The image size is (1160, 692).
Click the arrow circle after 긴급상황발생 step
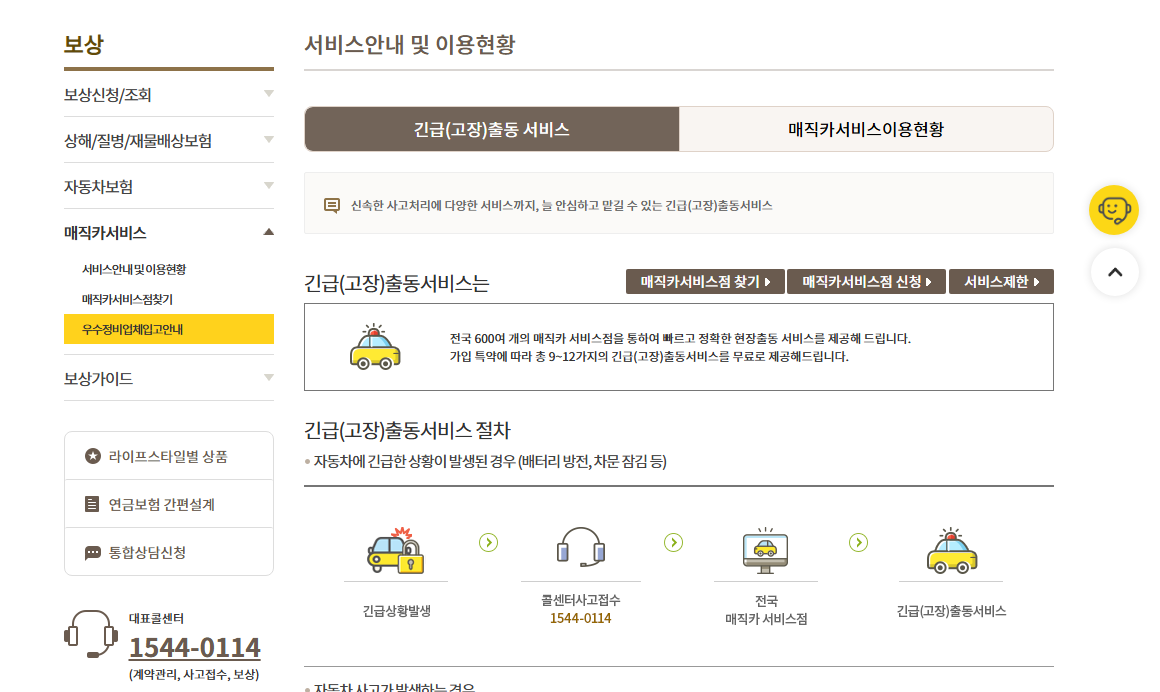[x=488, y=542]
